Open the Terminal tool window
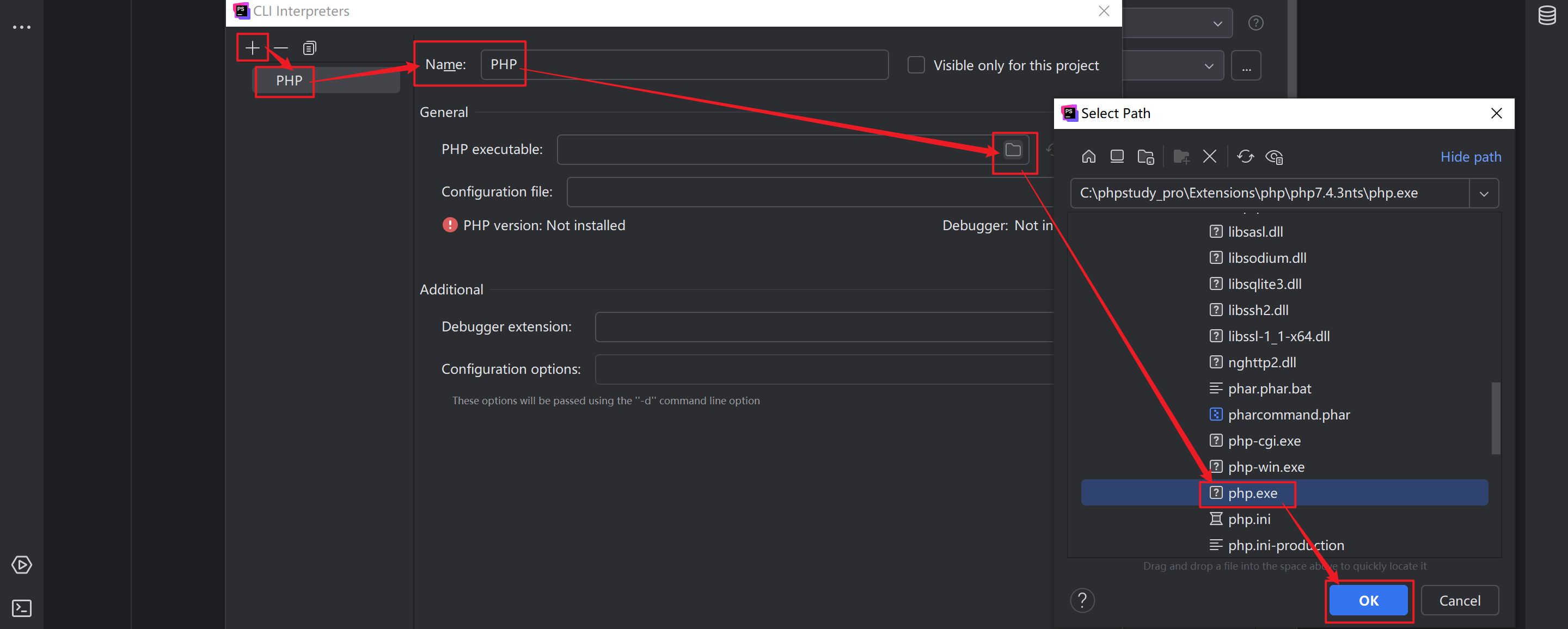 pyautogui.click(x=21, y=608)
